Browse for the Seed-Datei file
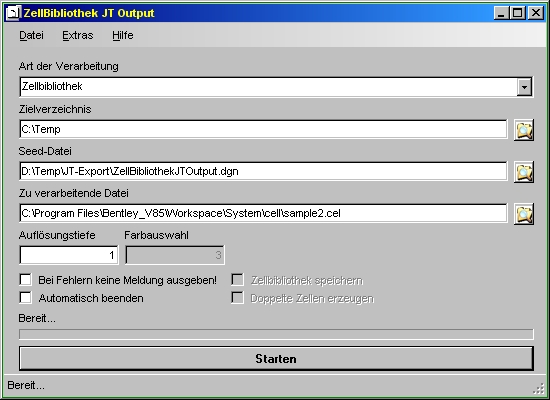This screenshot has width=550, height=400. point(524,172)
